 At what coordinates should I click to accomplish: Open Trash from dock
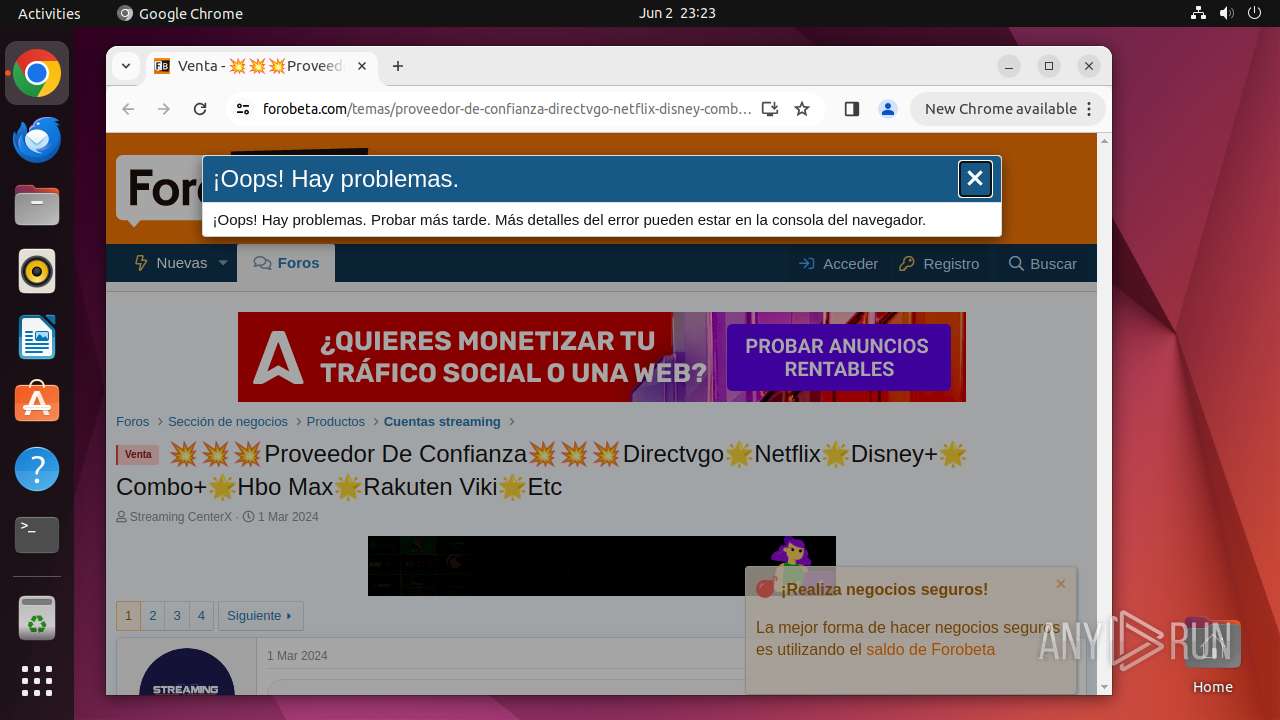[x=37, y=618]
